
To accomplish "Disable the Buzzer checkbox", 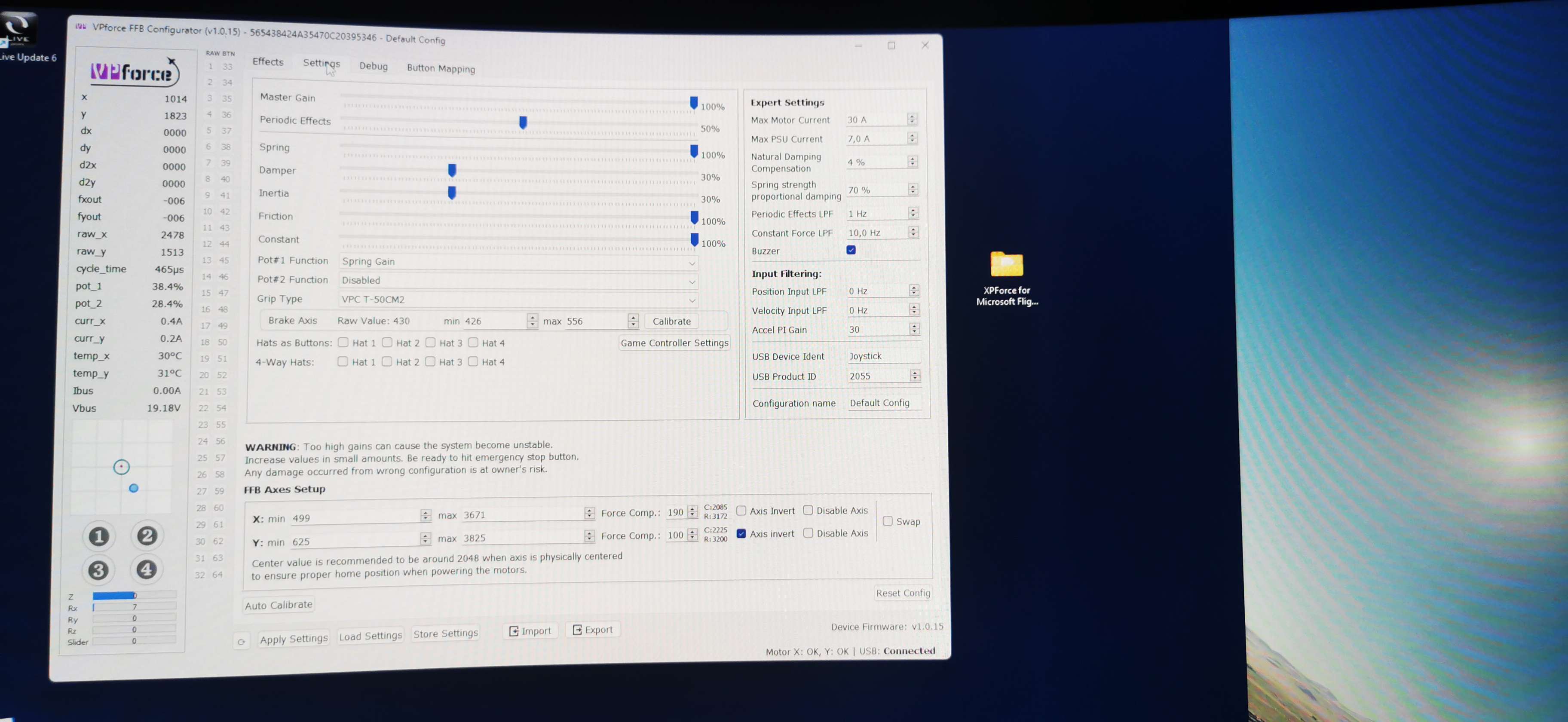I will (851, 250).
